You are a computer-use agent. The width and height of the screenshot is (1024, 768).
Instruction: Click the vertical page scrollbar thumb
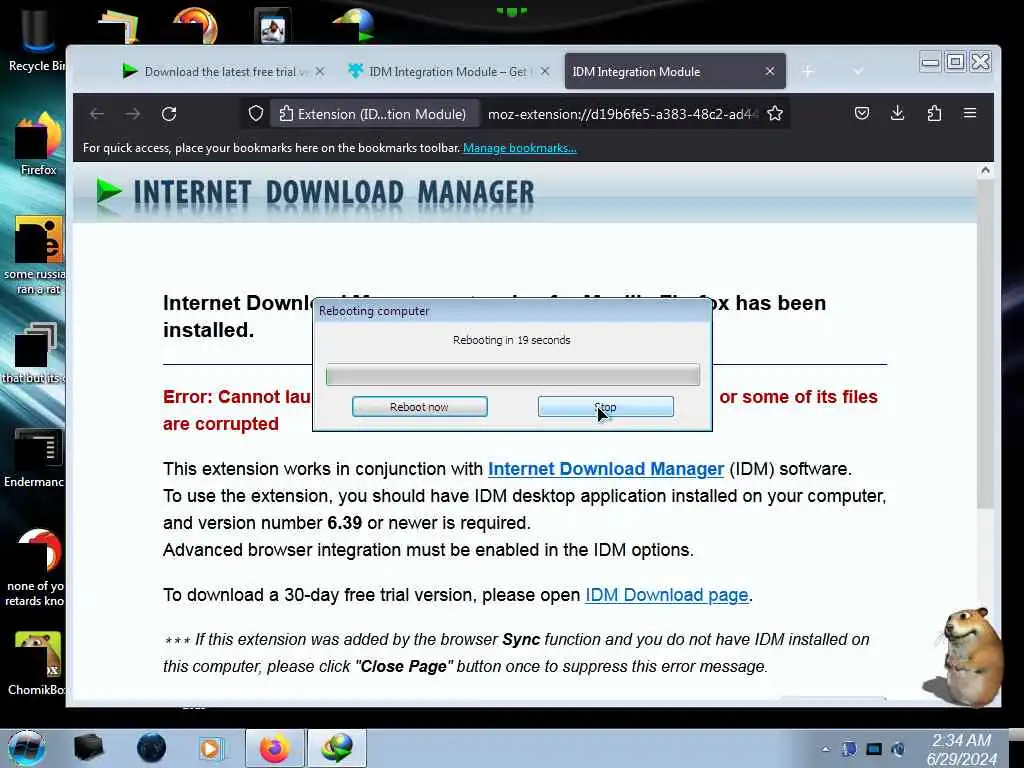(985, 343)
